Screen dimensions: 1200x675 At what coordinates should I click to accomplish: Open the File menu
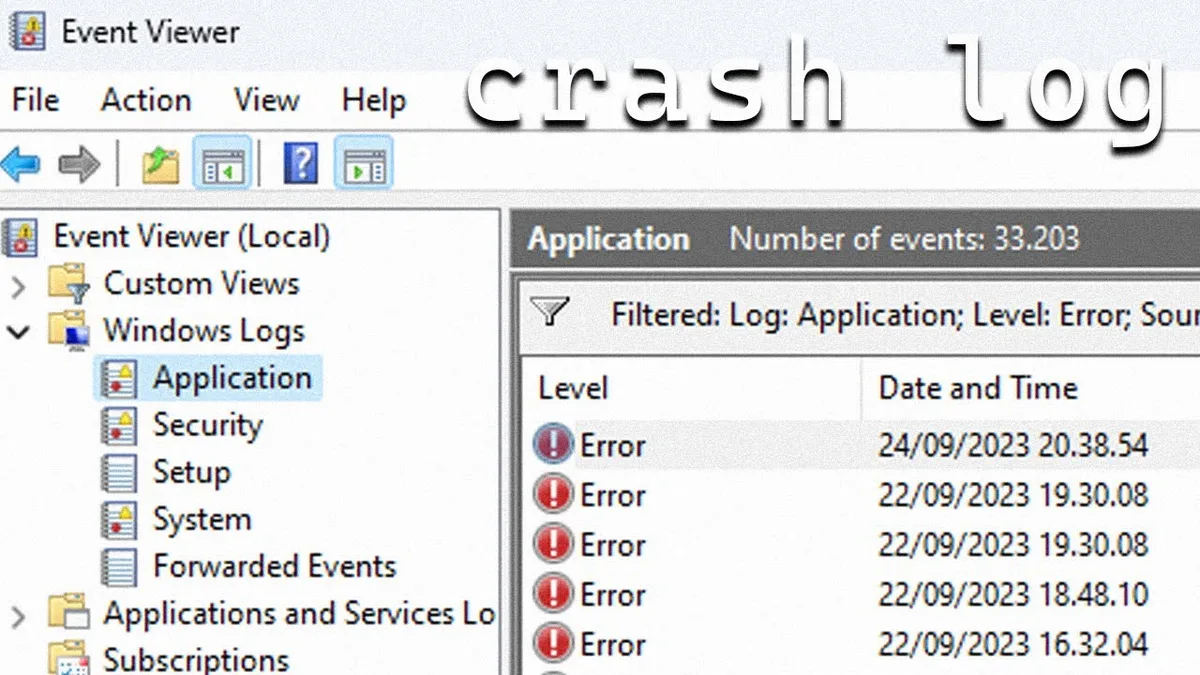[36, 100]
